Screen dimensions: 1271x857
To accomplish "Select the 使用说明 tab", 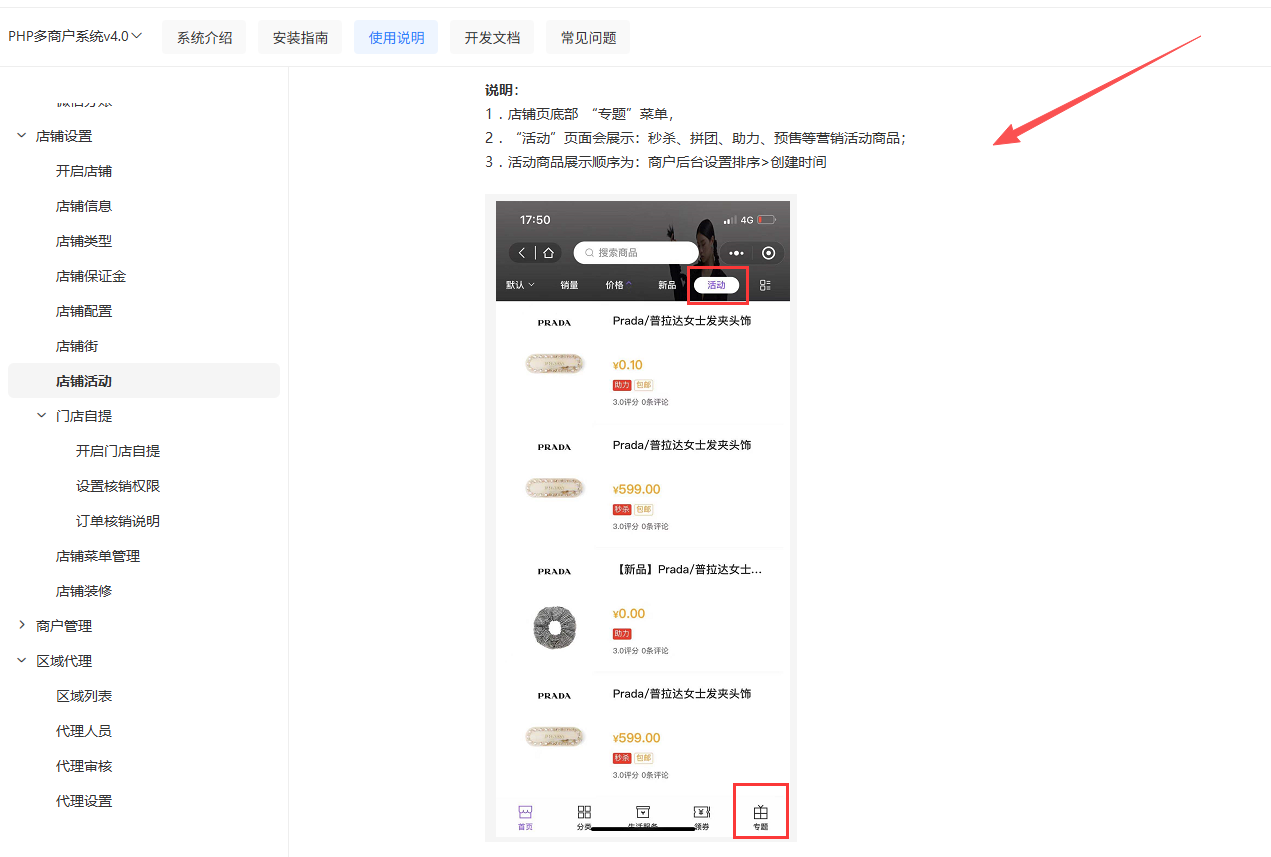I will 396,37.
